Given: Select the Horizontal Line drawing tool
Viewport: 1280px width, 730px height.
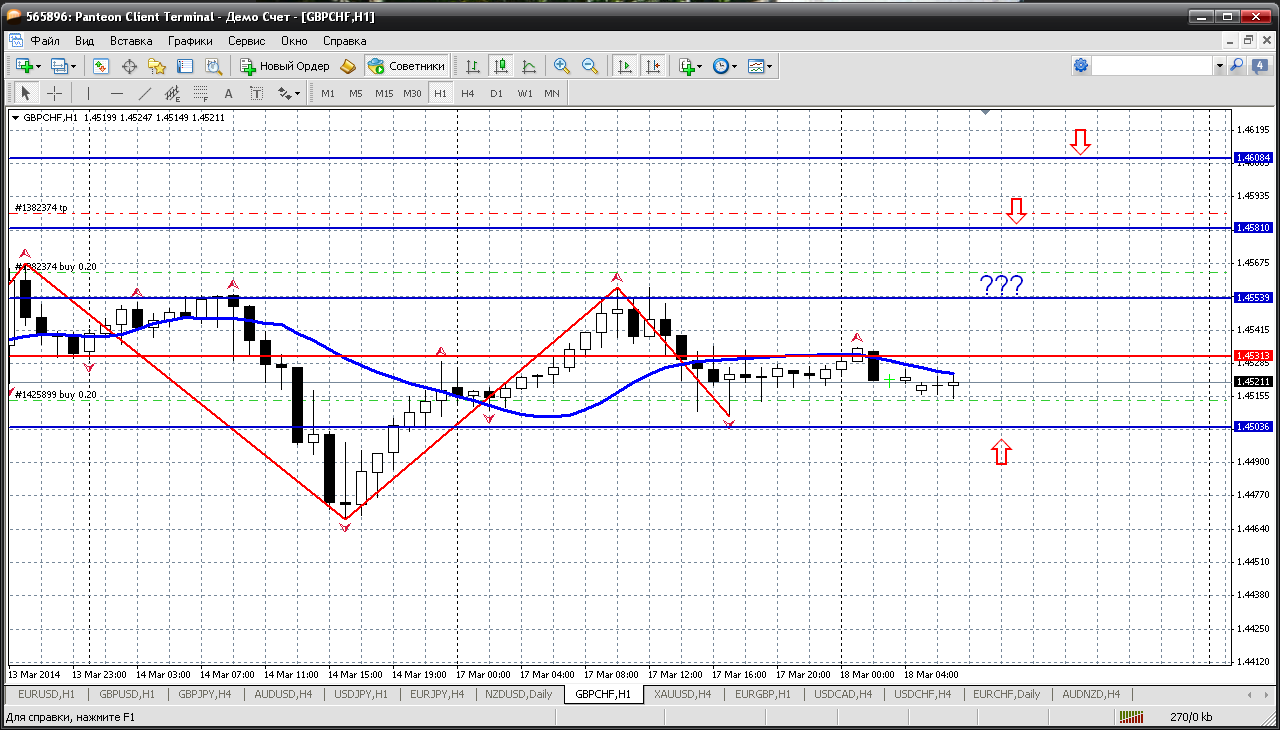Looking at the screenshot, I should tap(117, 93).
